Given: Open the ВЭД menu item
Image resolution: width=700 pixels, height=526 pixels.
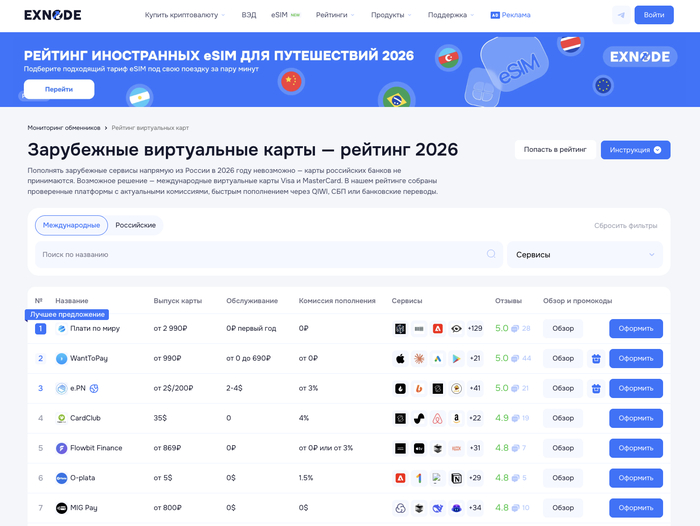Looking at the screenshot, I should point(249,15).
